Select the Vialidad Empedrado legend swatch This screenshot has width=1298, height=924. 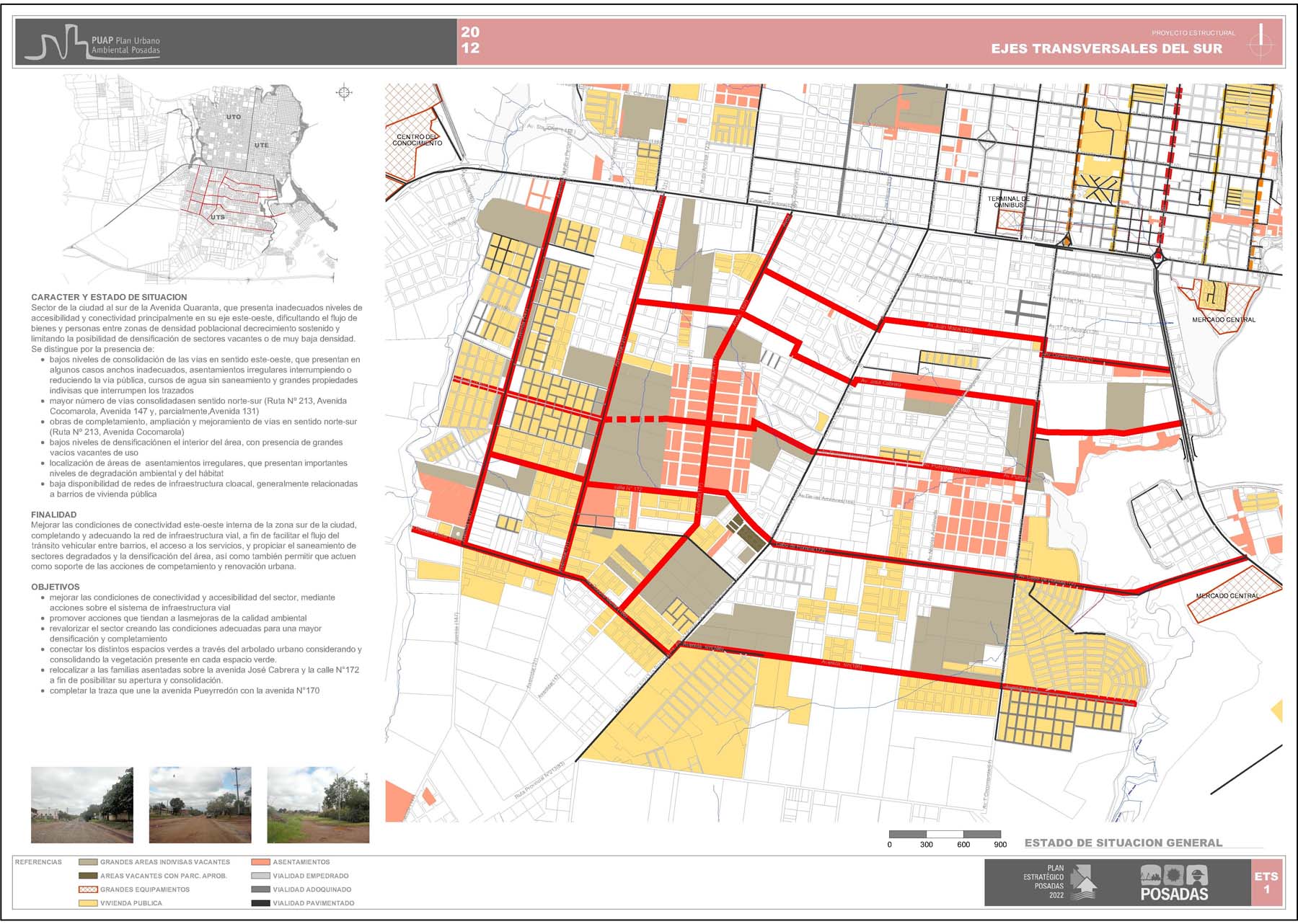(260, 876)
